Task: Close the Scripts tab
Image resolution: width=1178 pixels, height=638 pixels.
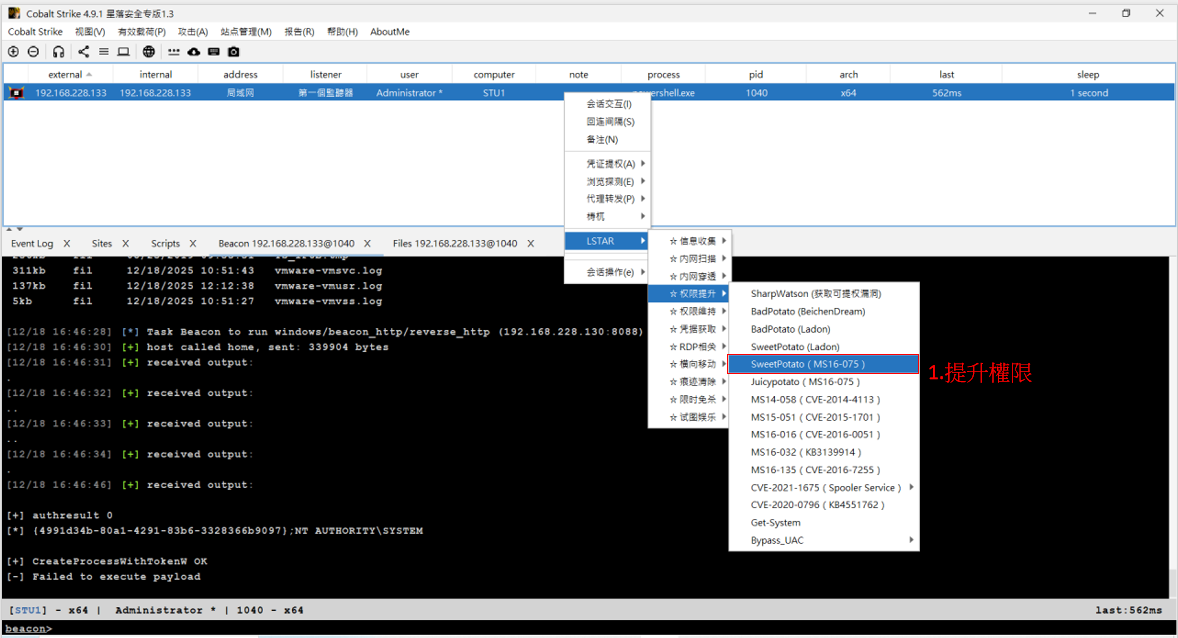Action: pos(193,243)
